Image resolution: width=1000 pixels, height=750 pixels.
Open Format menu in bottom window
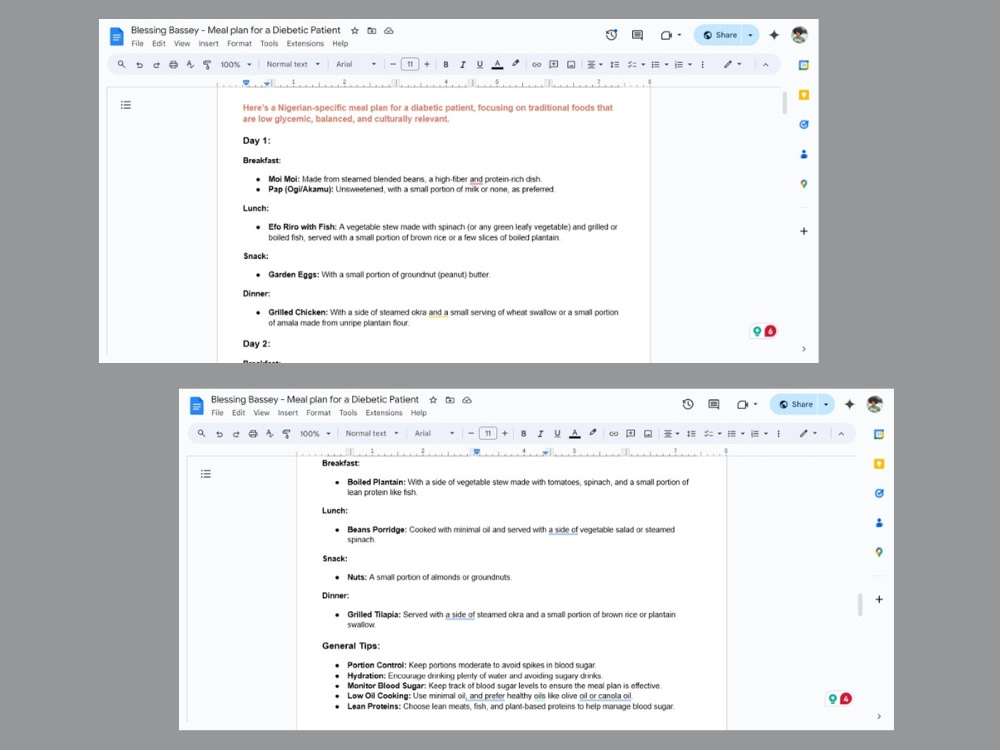[x=318, y=413]
